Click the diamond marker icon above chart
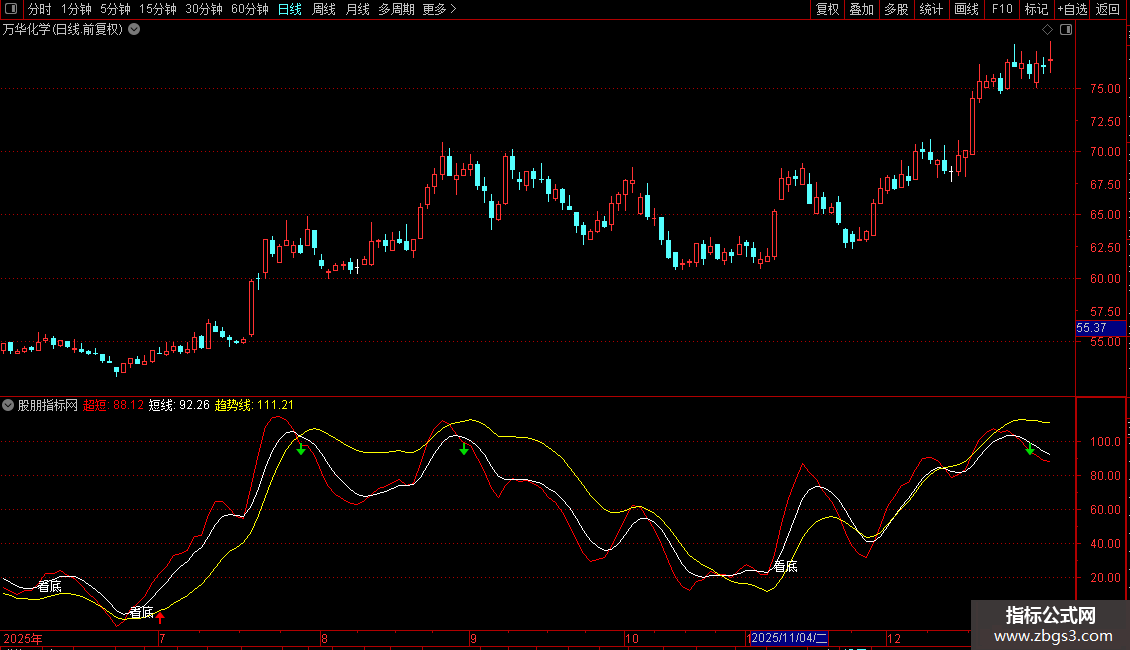 (1047, 30)
